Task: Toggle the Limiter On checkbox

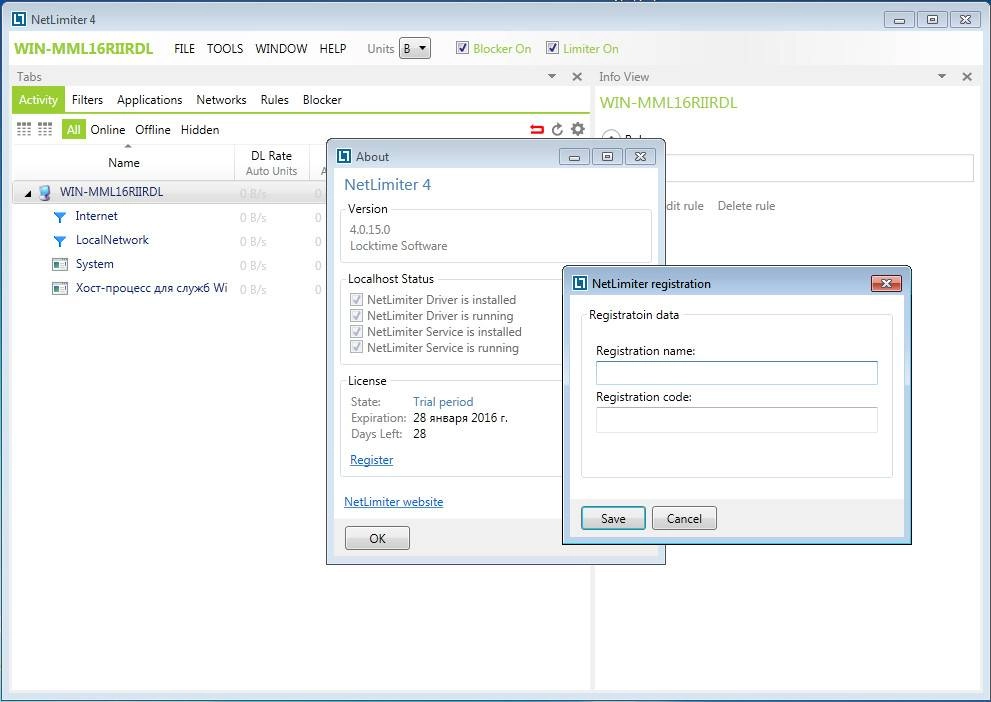Action: coord(552,48)
